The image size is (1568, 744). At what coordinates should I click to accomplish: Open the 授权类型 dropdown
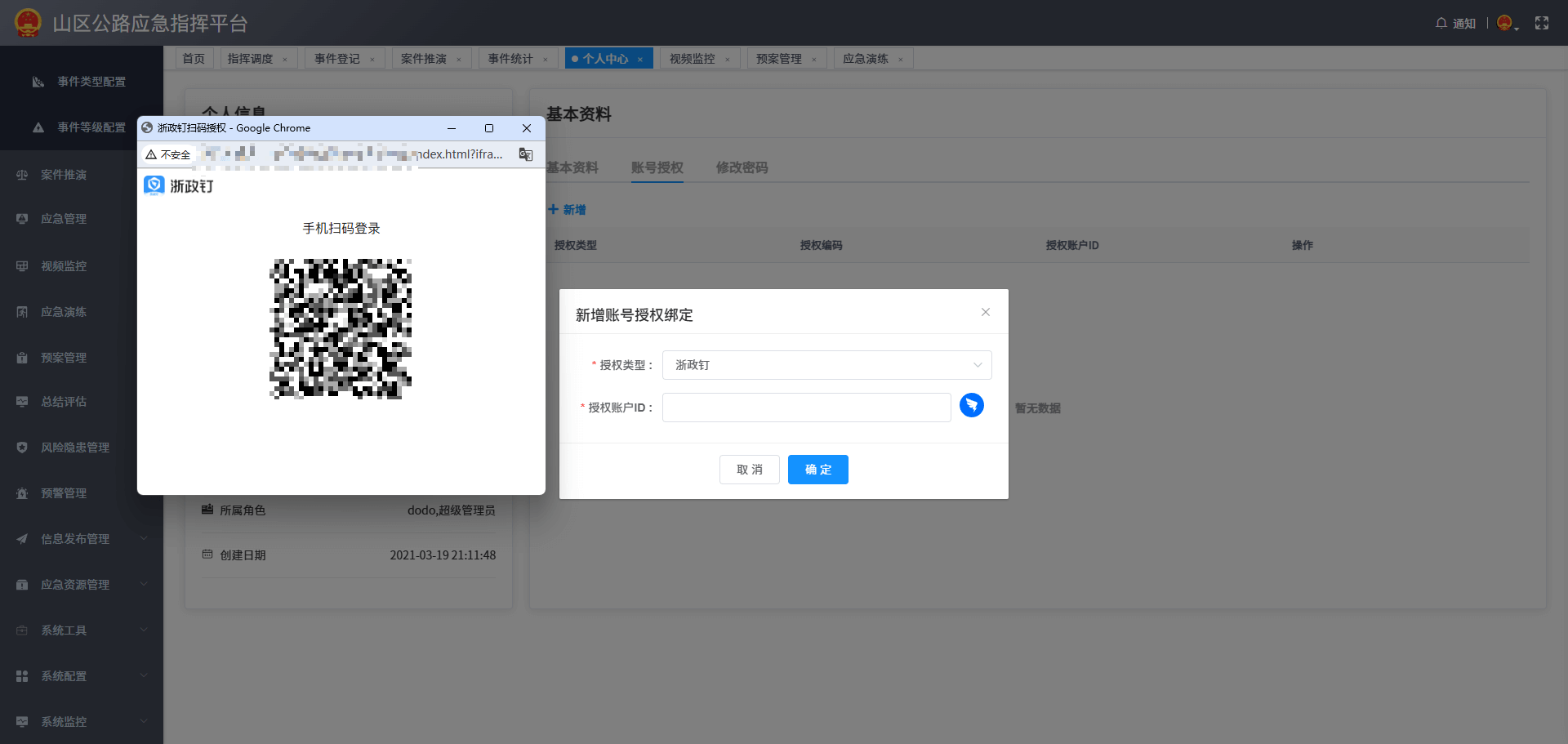[826, 365]
